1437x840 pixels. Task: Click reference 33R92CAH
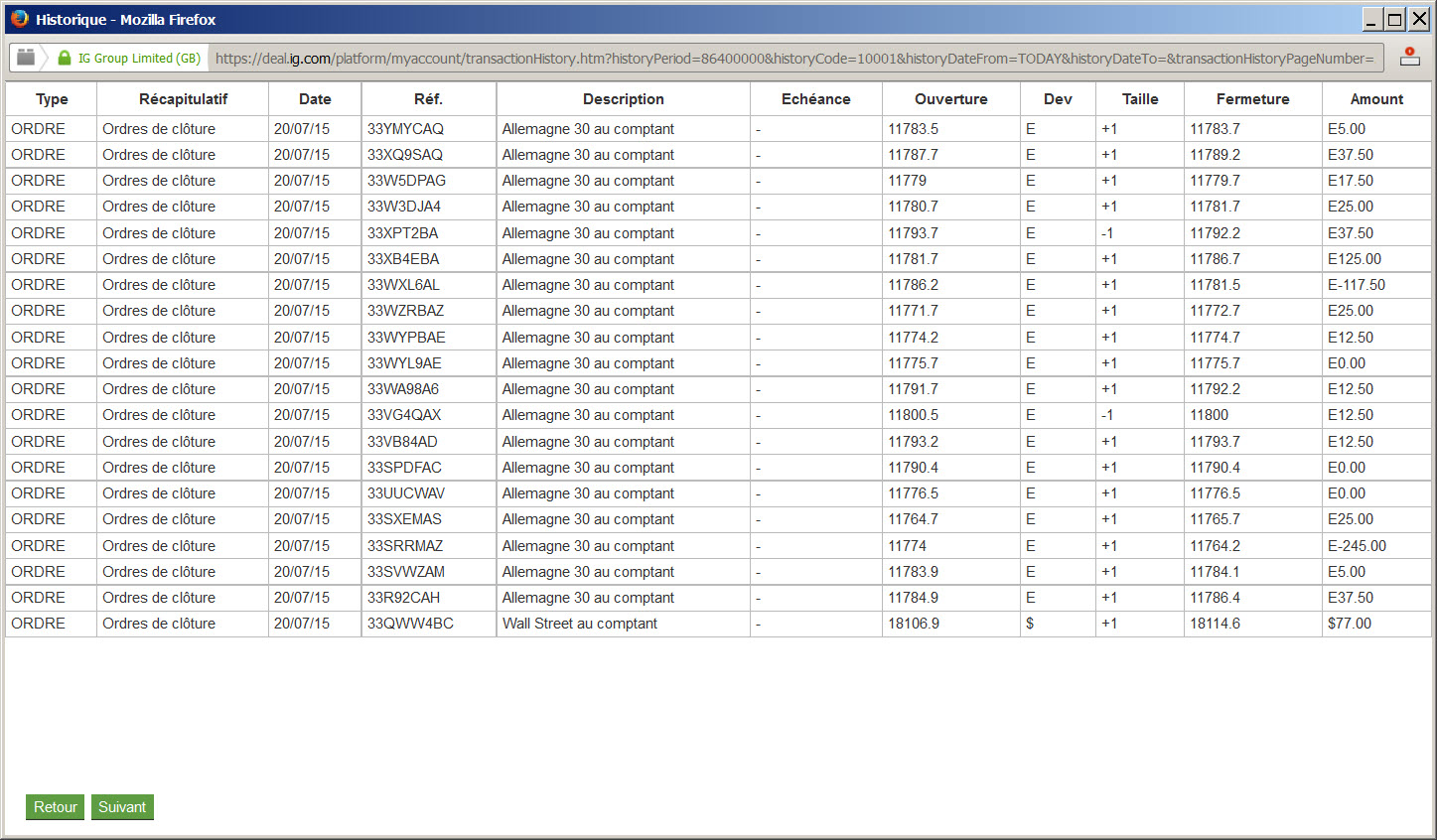click(403, 598)
